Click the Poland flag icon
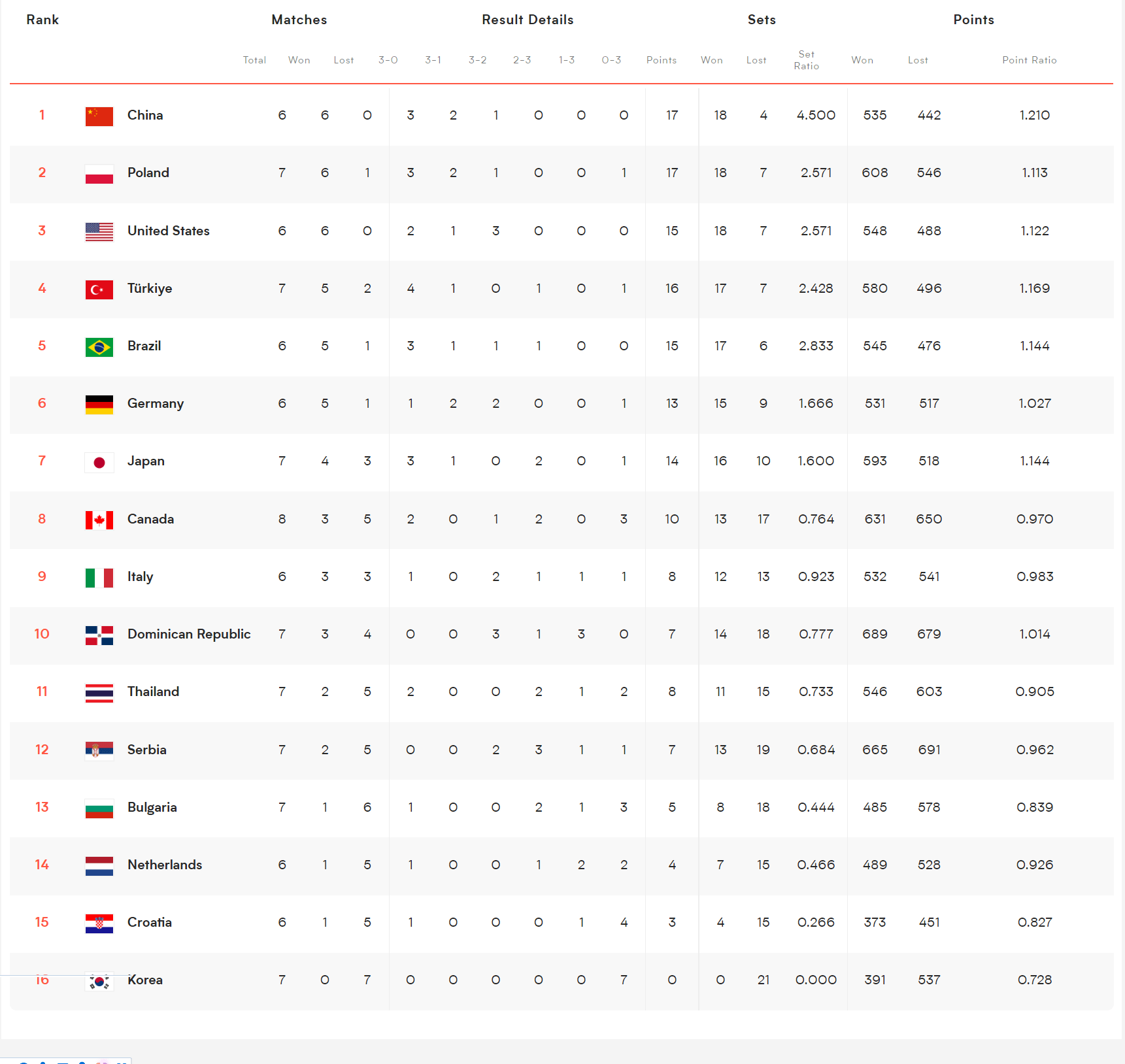 pos(99,174)
